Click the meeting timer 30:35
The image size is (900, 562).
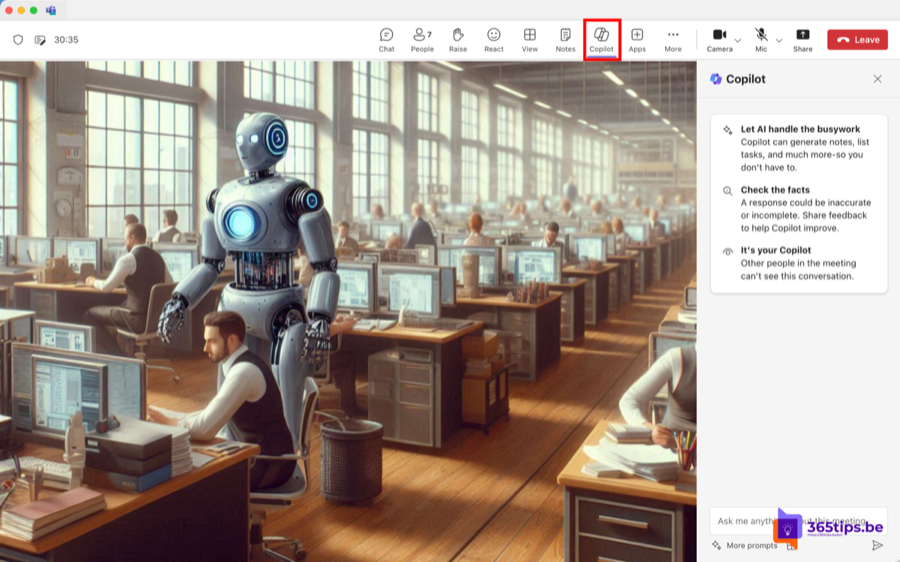(x=66, y=40)
